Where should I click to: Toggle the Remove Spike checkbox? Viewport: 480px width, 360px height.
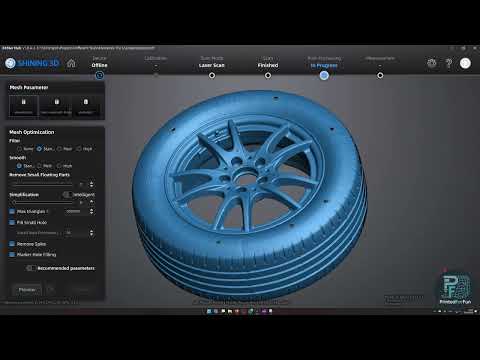(12, 244)
